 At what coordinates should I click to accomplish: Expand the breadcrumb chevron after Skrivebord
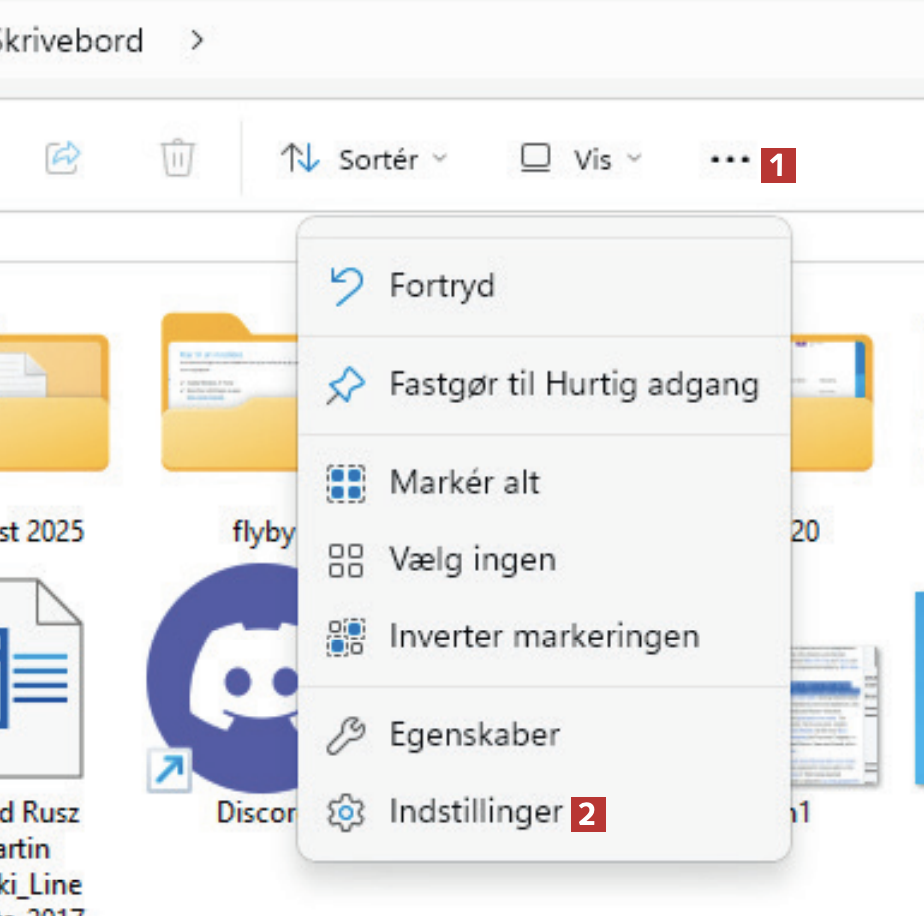197,41
